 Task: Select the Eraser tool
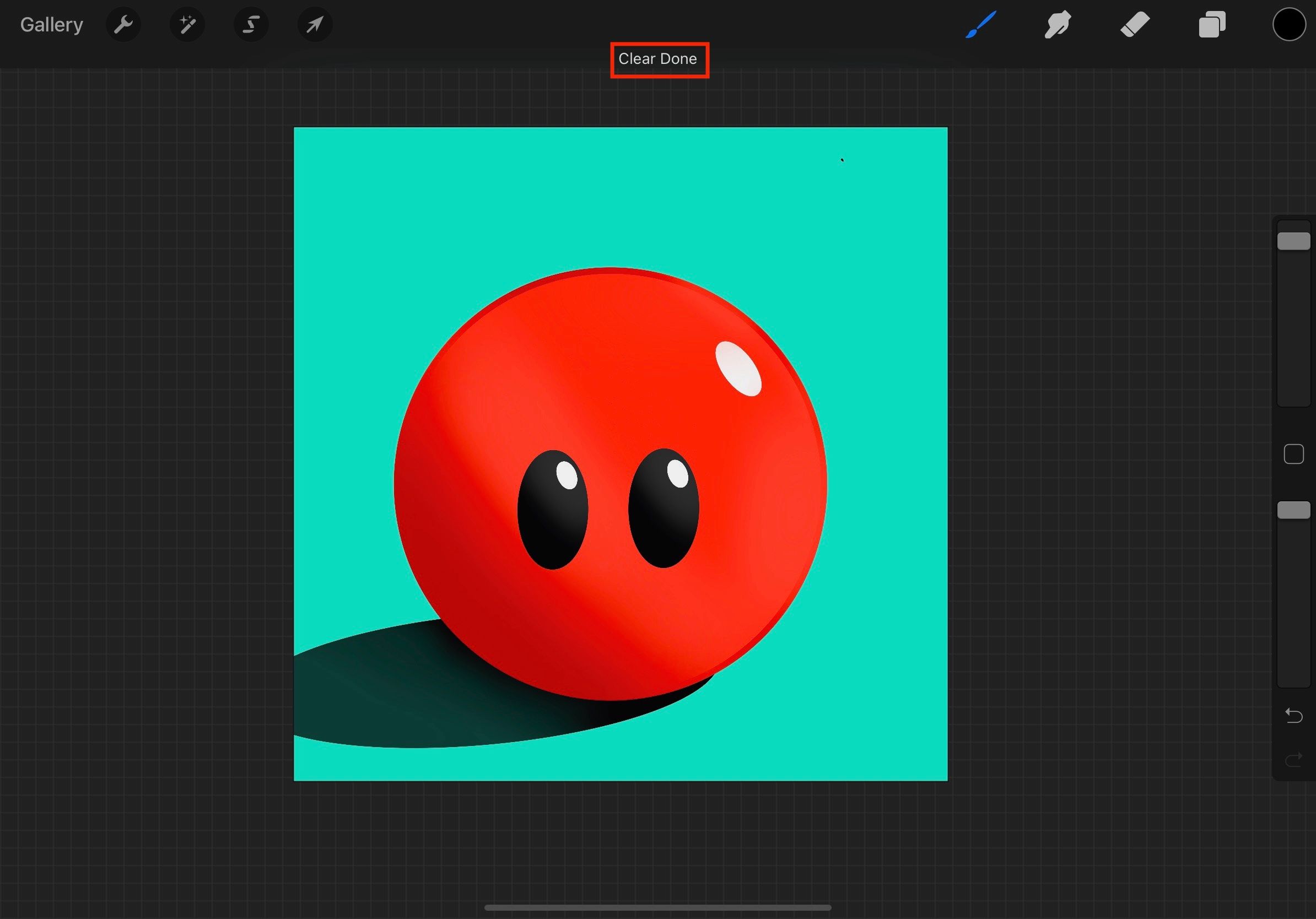click(x=1135, y=25)
